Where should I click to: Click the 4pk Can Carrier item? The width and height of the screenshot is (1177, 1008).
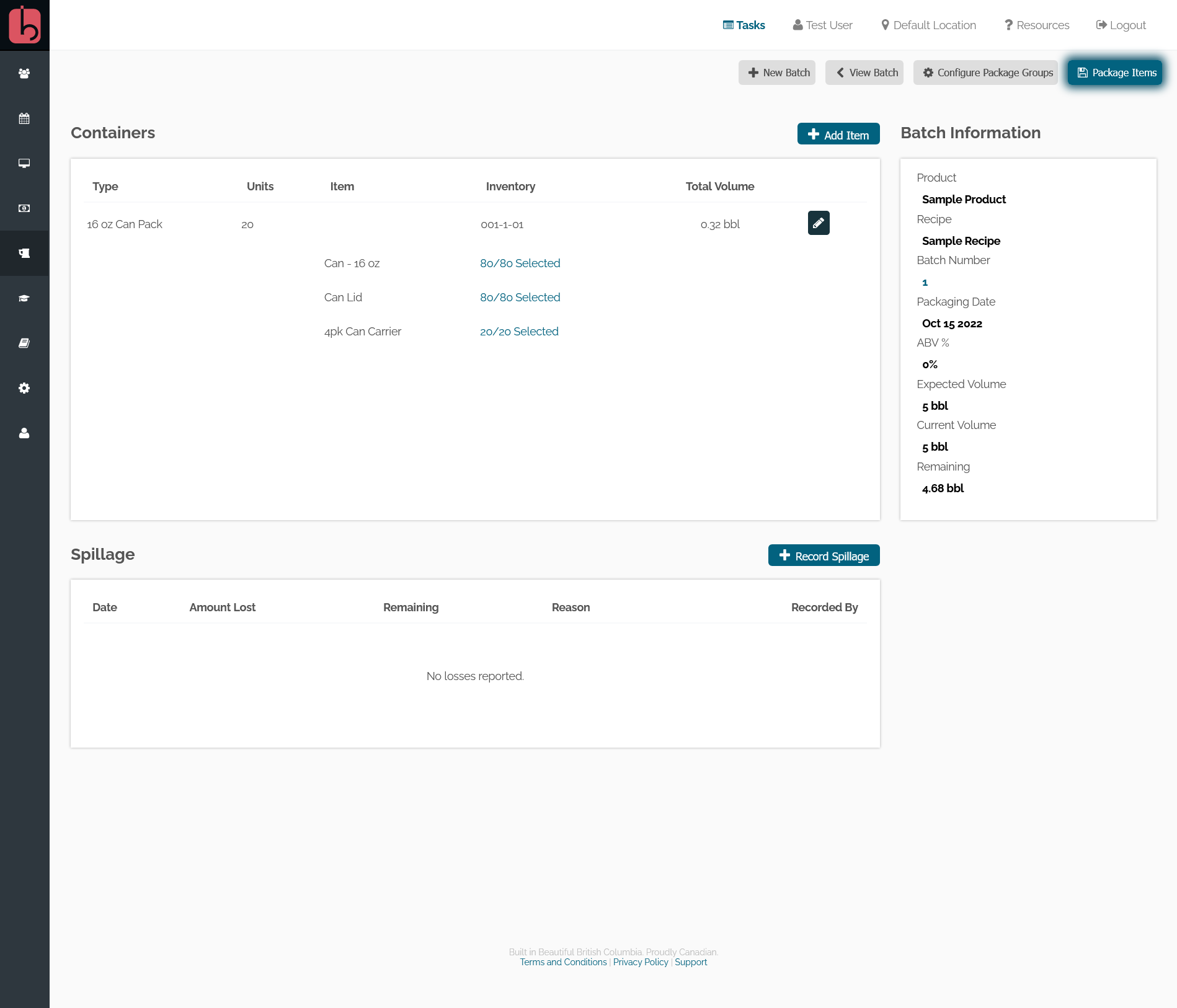362,331
